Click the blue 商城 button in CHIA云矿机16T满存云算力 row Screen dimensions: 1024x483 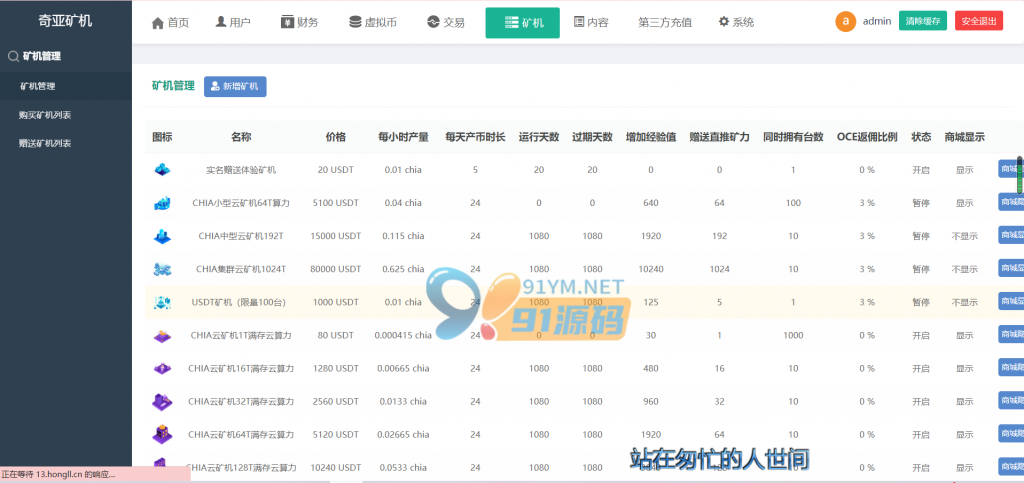point(1011,367)
